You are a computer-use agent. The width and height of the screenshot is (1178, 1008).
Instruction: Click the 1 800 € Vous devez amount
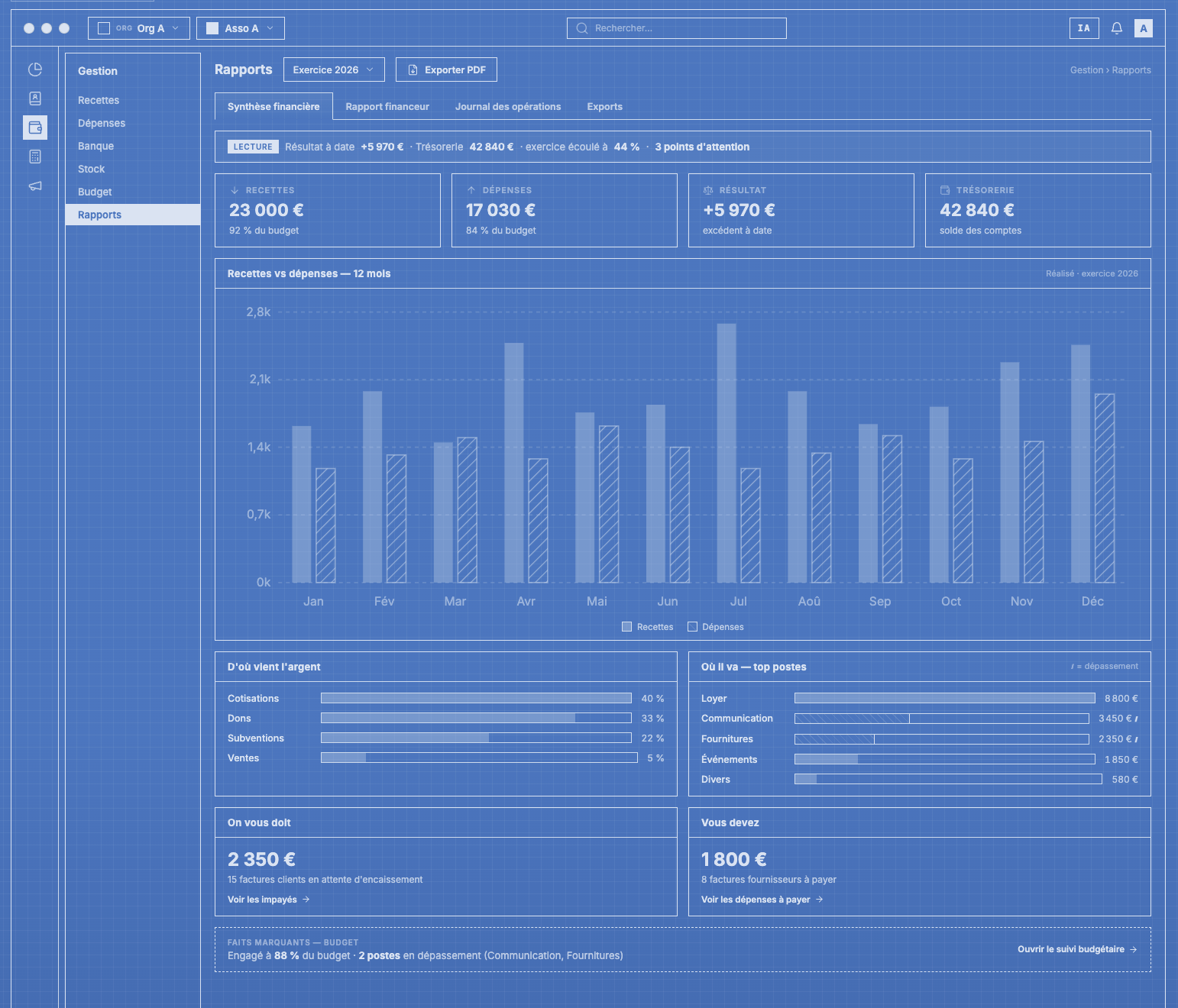point(734,859)
